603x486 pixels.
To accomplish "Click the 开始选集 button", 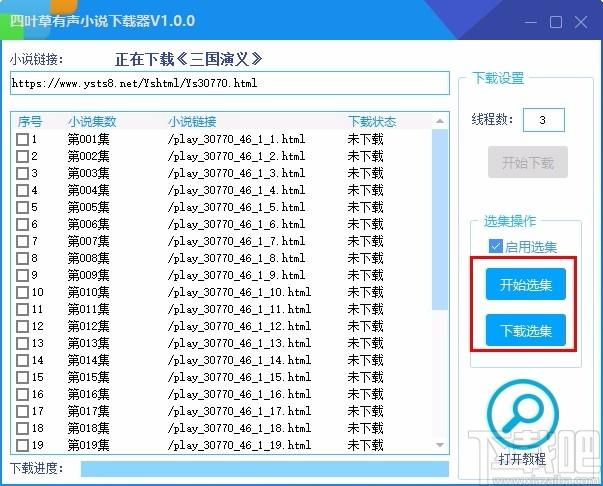I will tap(526, 285).
